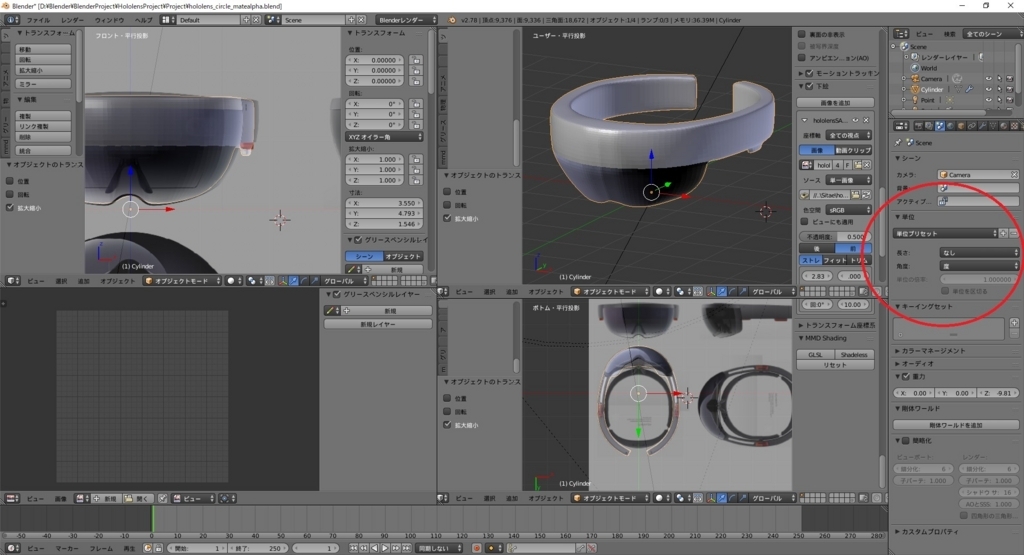Add unit preset with plus icon
The image size is (1024, 555).
1004,233
